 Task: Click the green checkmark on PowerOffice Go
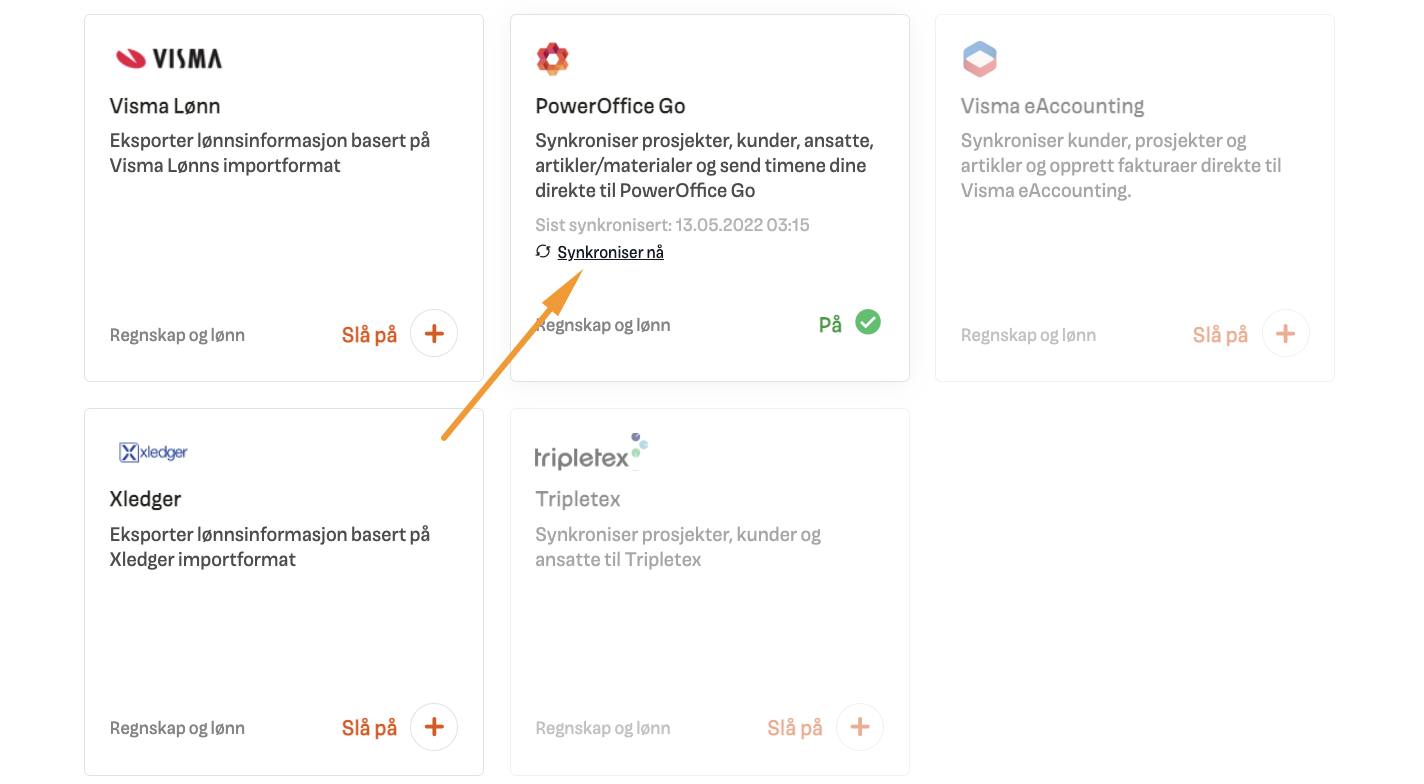tap(866, 321)
